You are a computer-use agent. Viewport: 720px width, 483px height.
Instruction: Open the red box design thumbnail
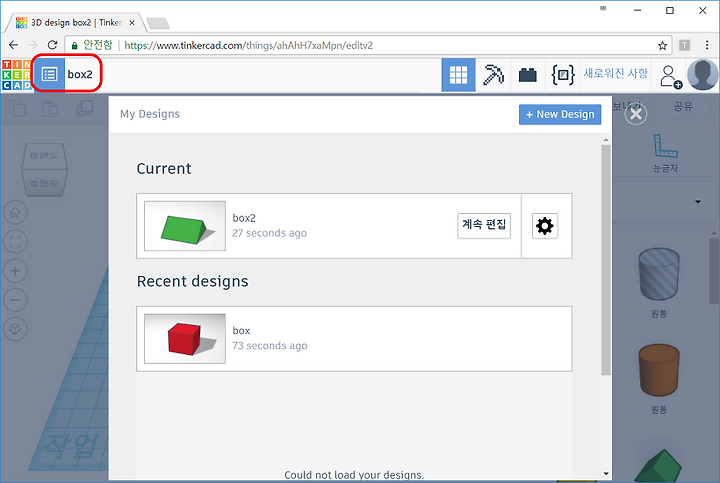pyautogui.click(x=185, y=339)
